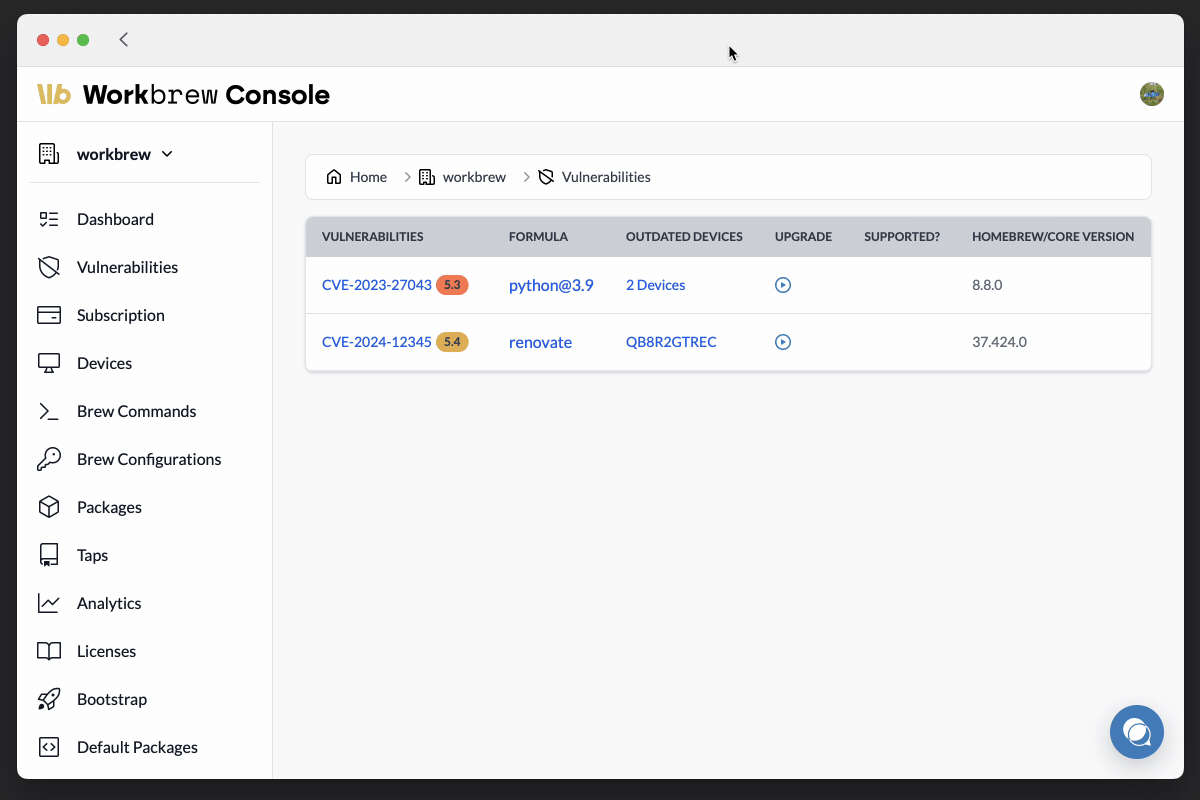The height and width of the screenshot is (800, 1200).
Task: Click the Devices monitor icon
Action: (x=48, y=363)
